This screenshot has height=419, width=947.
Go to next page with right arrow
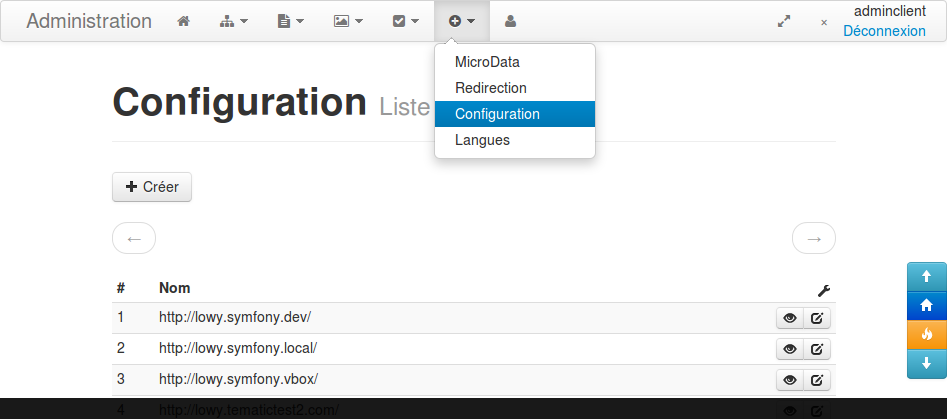pyautogui.click(x=813, y=238)
